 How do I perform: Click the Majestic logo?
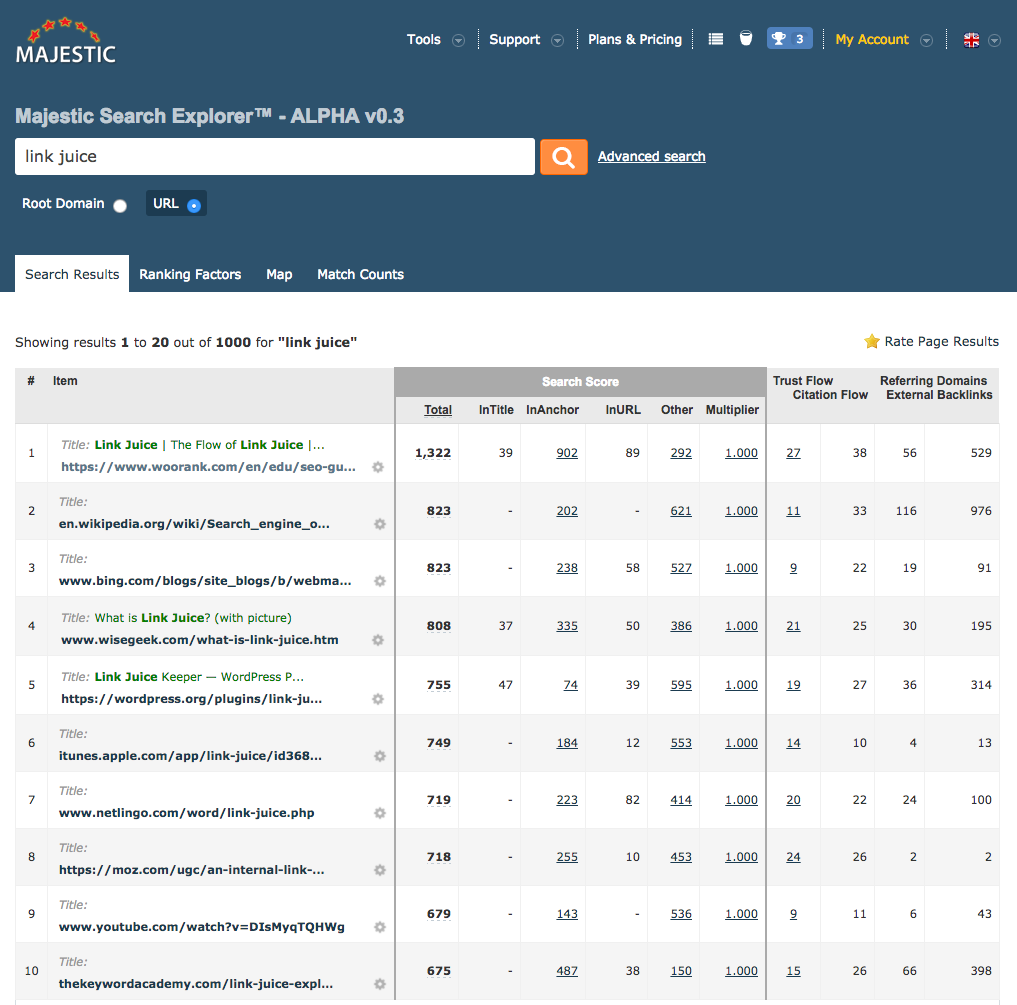[x=66, y=41]
